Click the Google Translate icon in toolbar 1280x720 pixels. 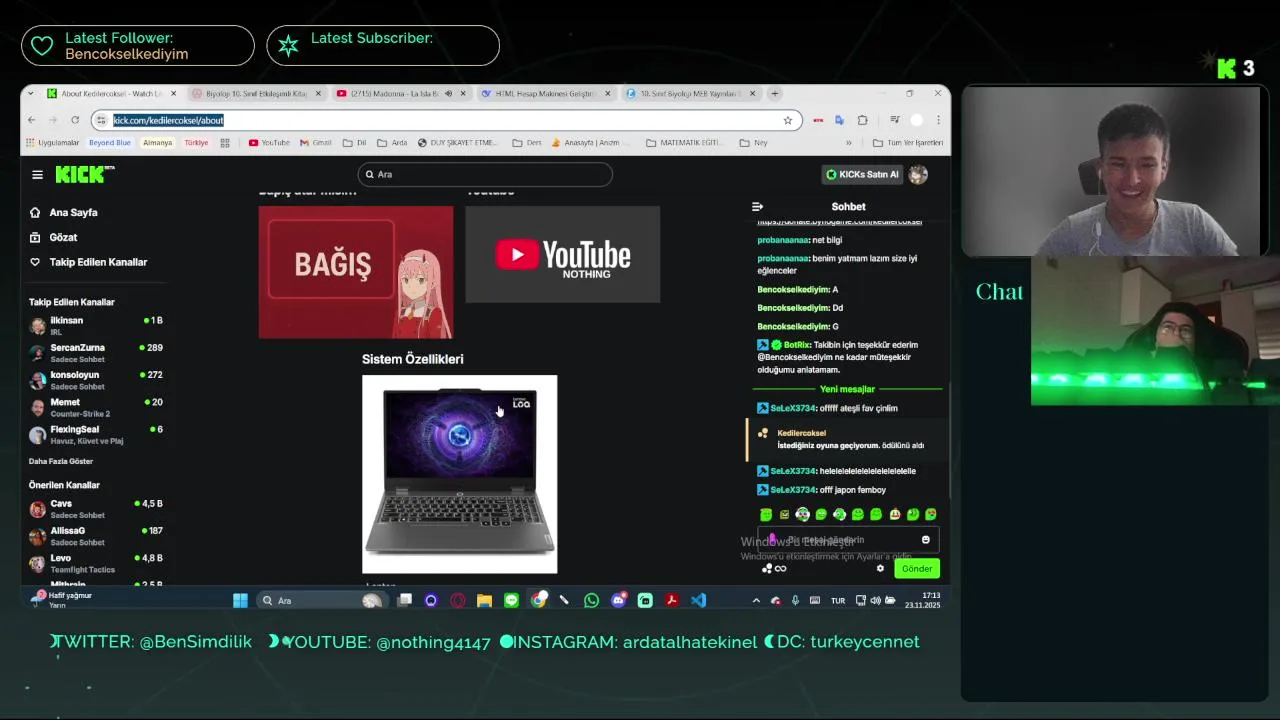pyautogui.click(x=839, y=120)
